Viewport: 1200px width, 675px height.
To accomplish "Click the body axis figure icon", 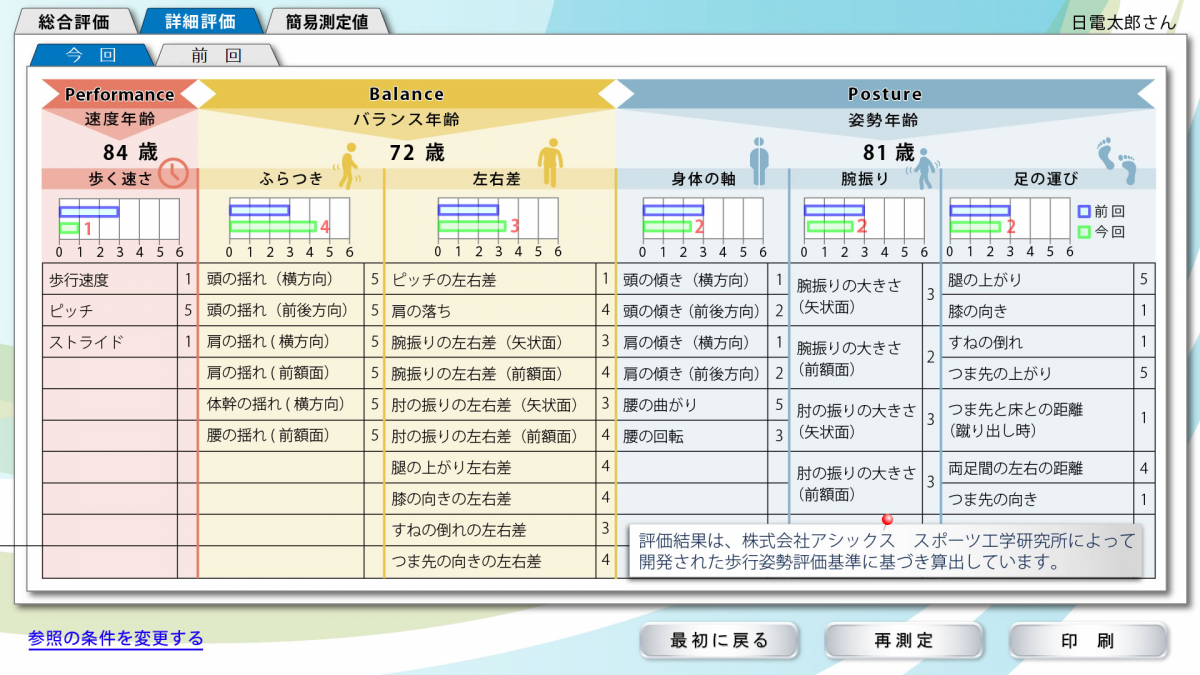I will (x=759, y=160).
